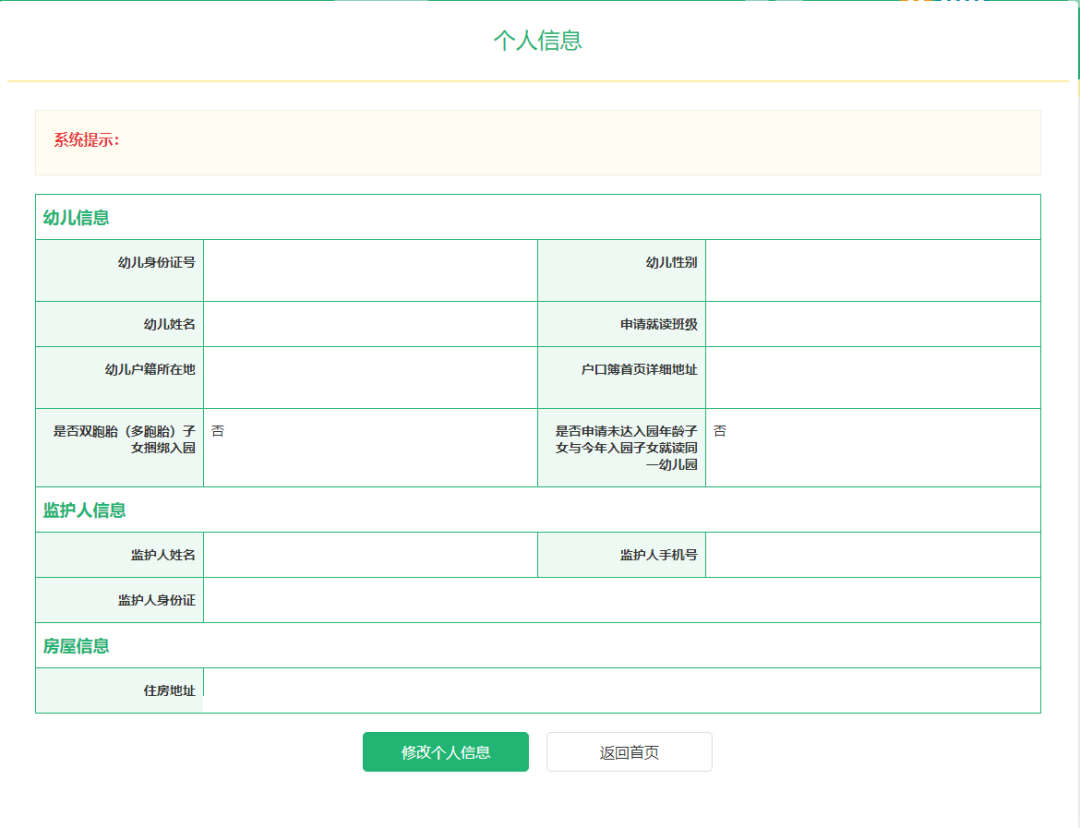Viewport: 1080px width, 828px height.
Task: Select the 系统提示 notice label
Action: coord(87,140)
